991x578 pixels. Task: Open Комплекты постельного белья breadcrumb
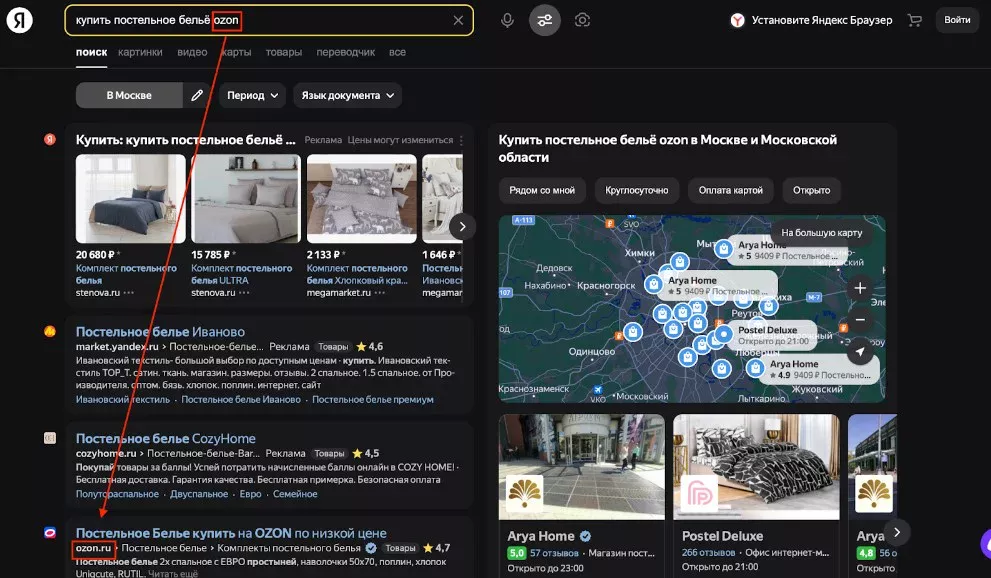click(x=289, y=548)
